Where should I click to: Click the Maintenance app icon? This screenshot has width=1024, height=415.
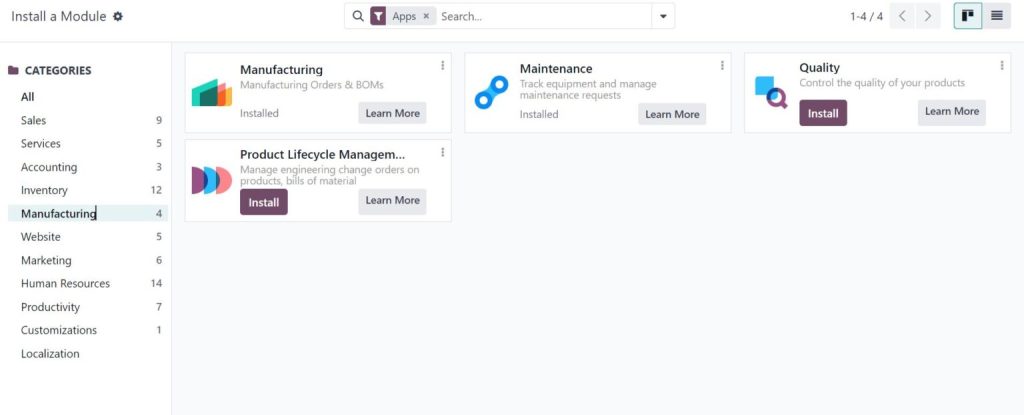491,92
